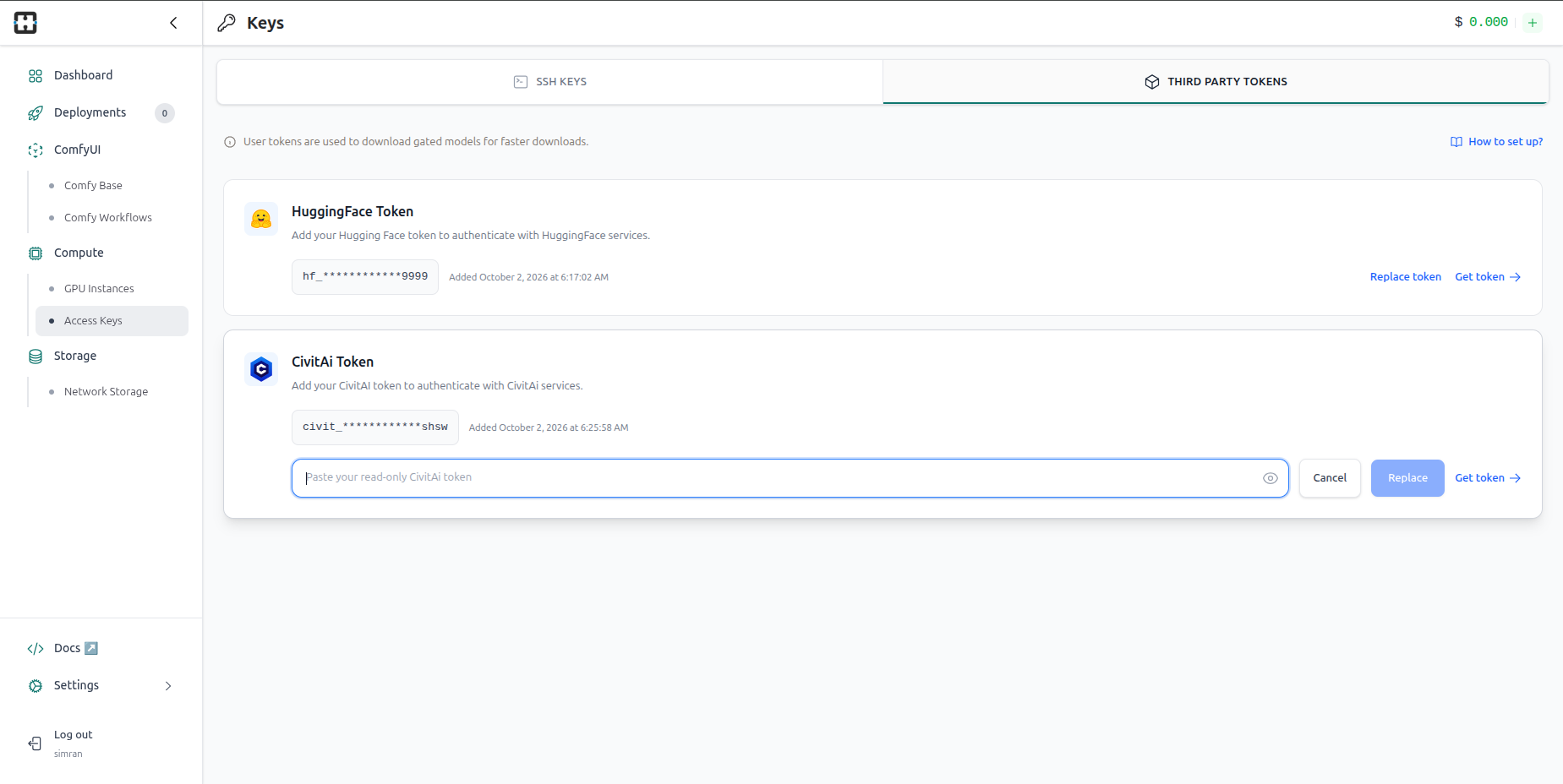Image resolution: width=1563 pixels, height=784 pixels.
Task: Click Get token link for HuggingFace
Action: point(1488,277)
